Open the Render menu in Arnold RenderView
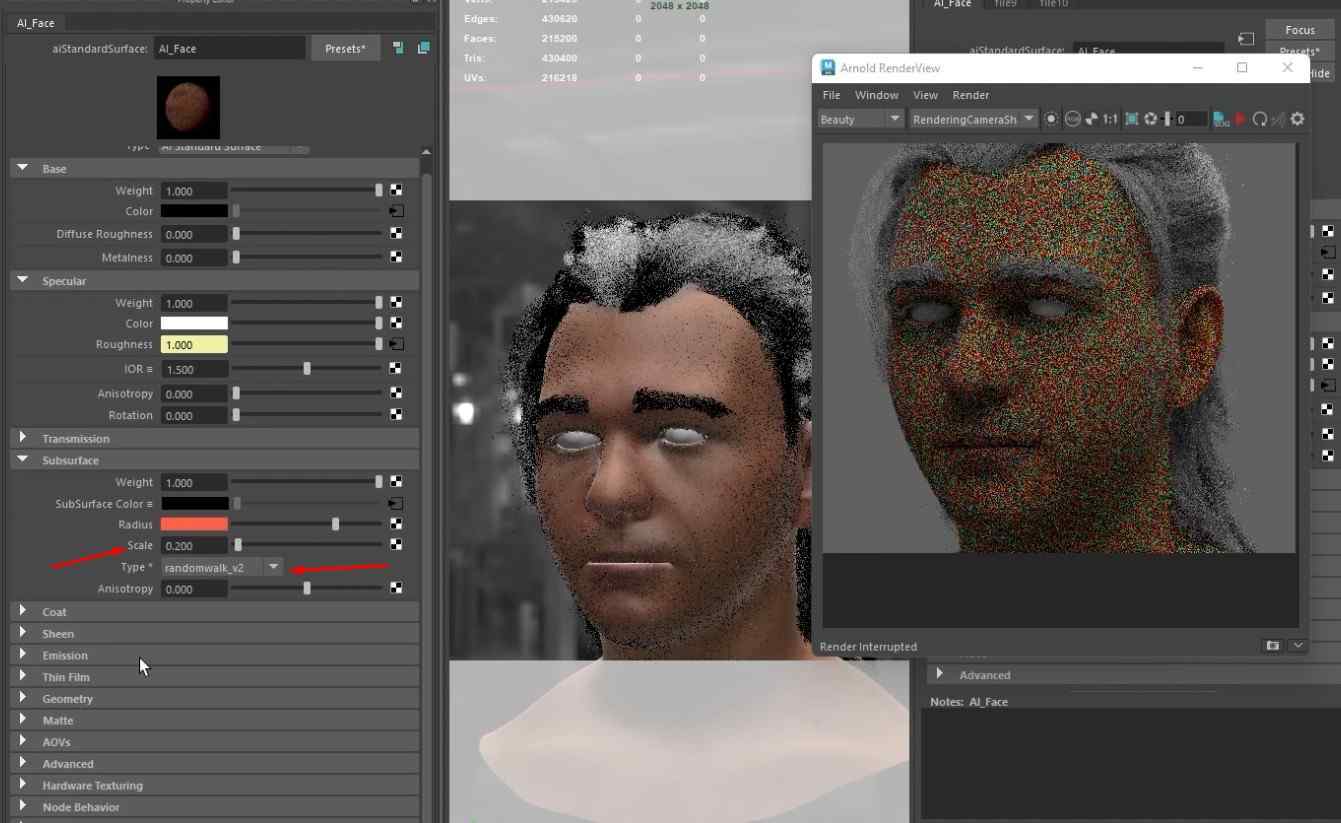The height and width of the screenshot is (823, 1341). click(970, 95)
